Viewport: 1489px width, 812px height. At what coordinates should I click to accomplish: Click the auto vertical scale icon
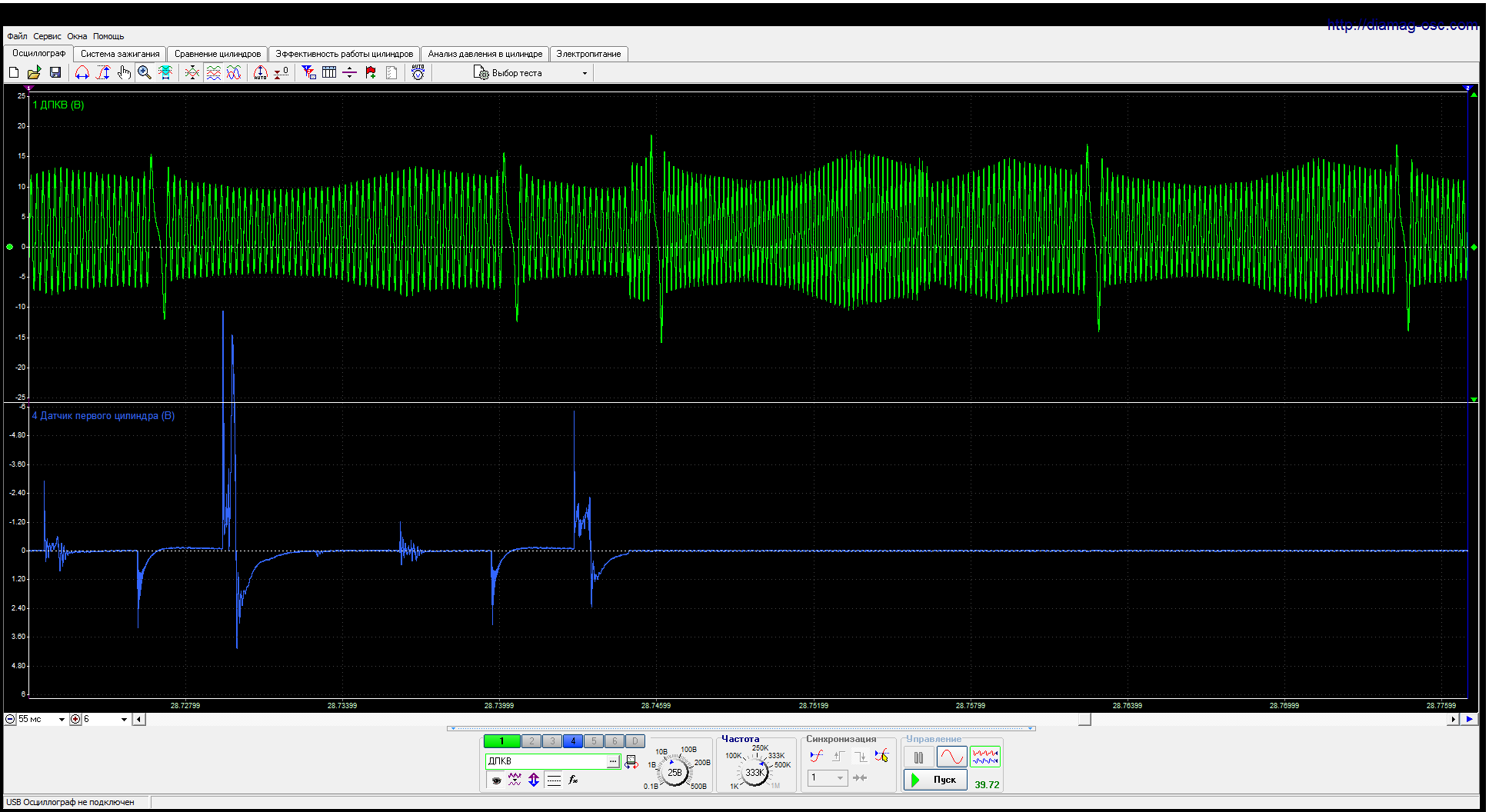coord(261,72)
